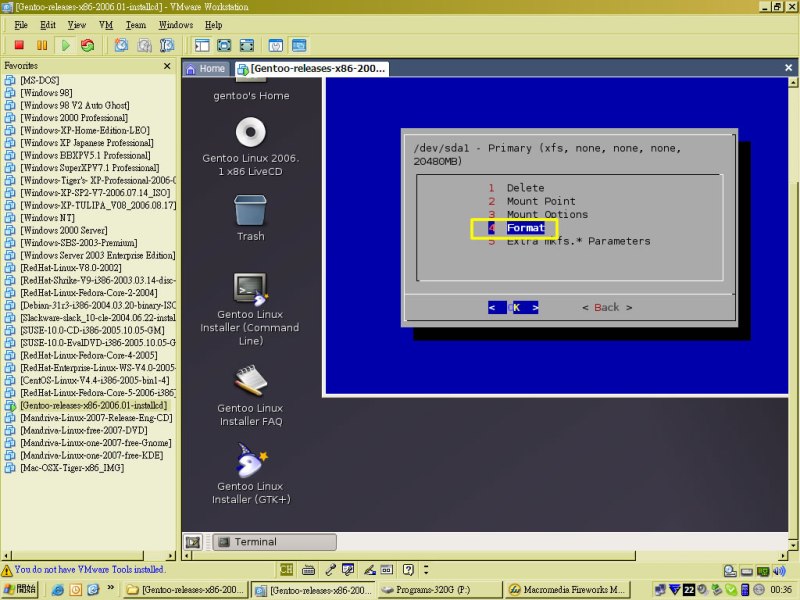This screenshot has width=800, height=600.
Task: Select [MS-DOS] in Favorites
Action: click(39, 80)
